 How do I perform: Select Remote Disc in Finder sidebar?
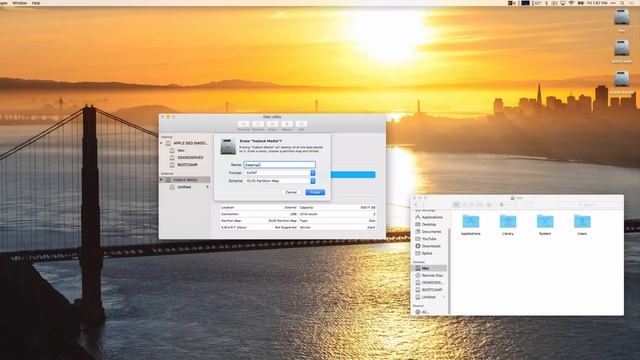click(429, 276)
